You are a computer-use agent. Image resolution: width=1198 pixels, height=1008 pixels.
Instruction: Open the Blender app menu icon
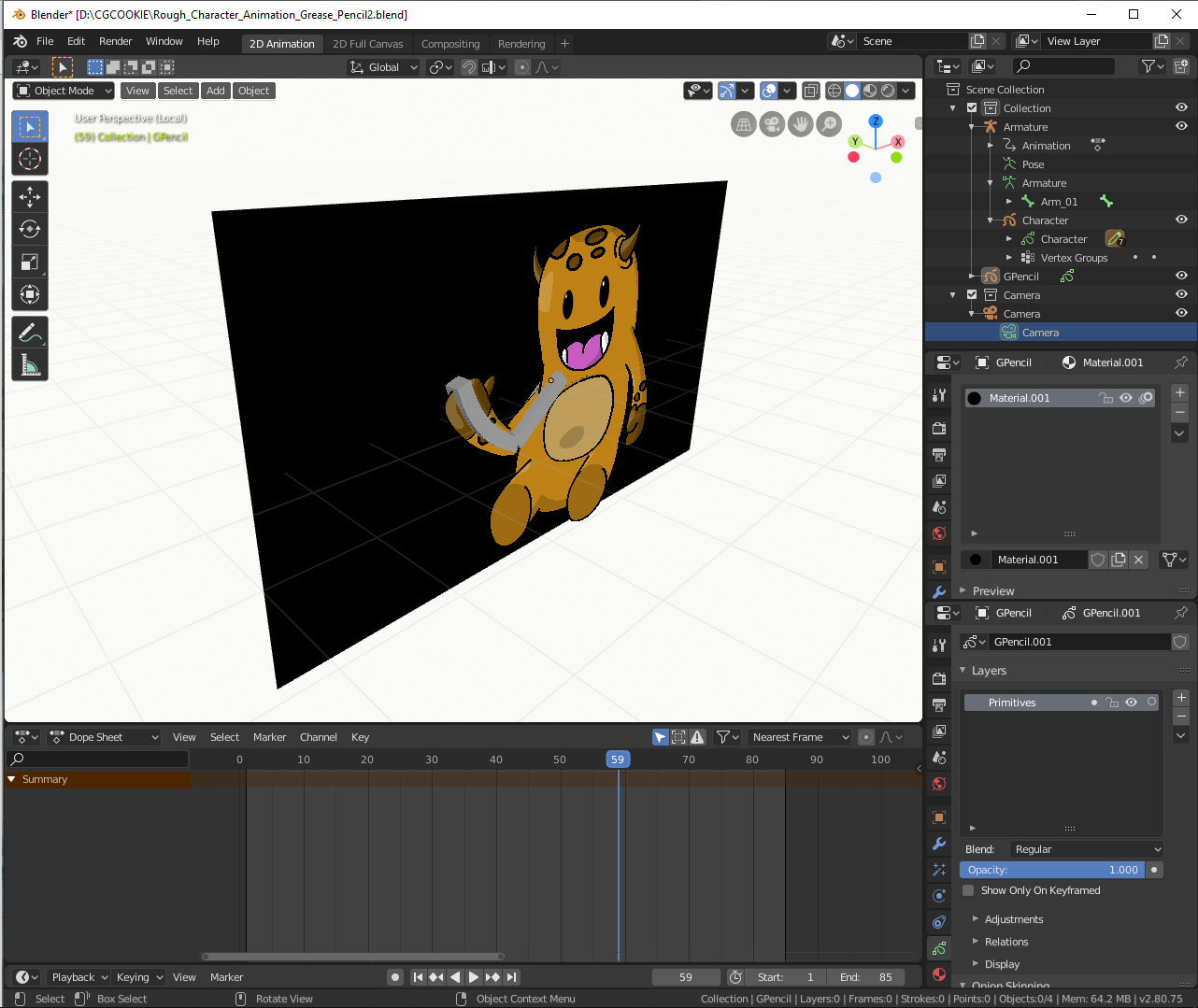20,41
